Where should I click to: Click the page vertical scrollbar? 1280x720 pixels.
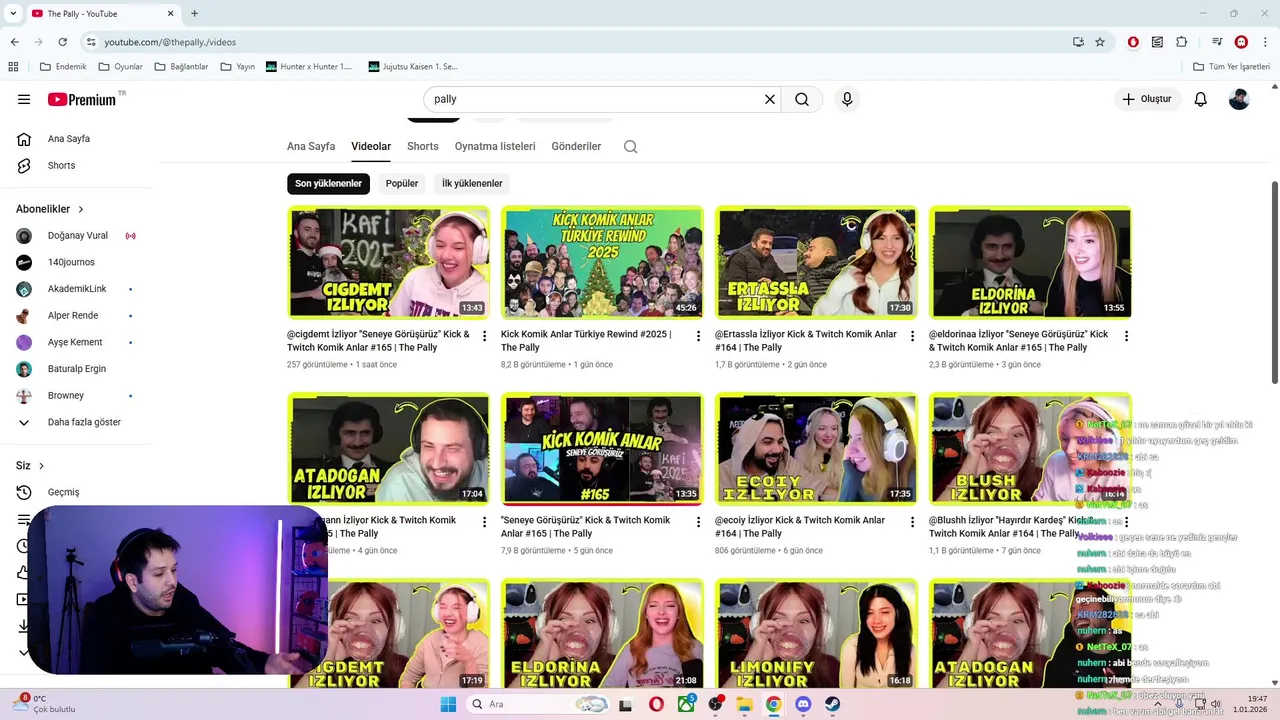(x=1275, y=282)
